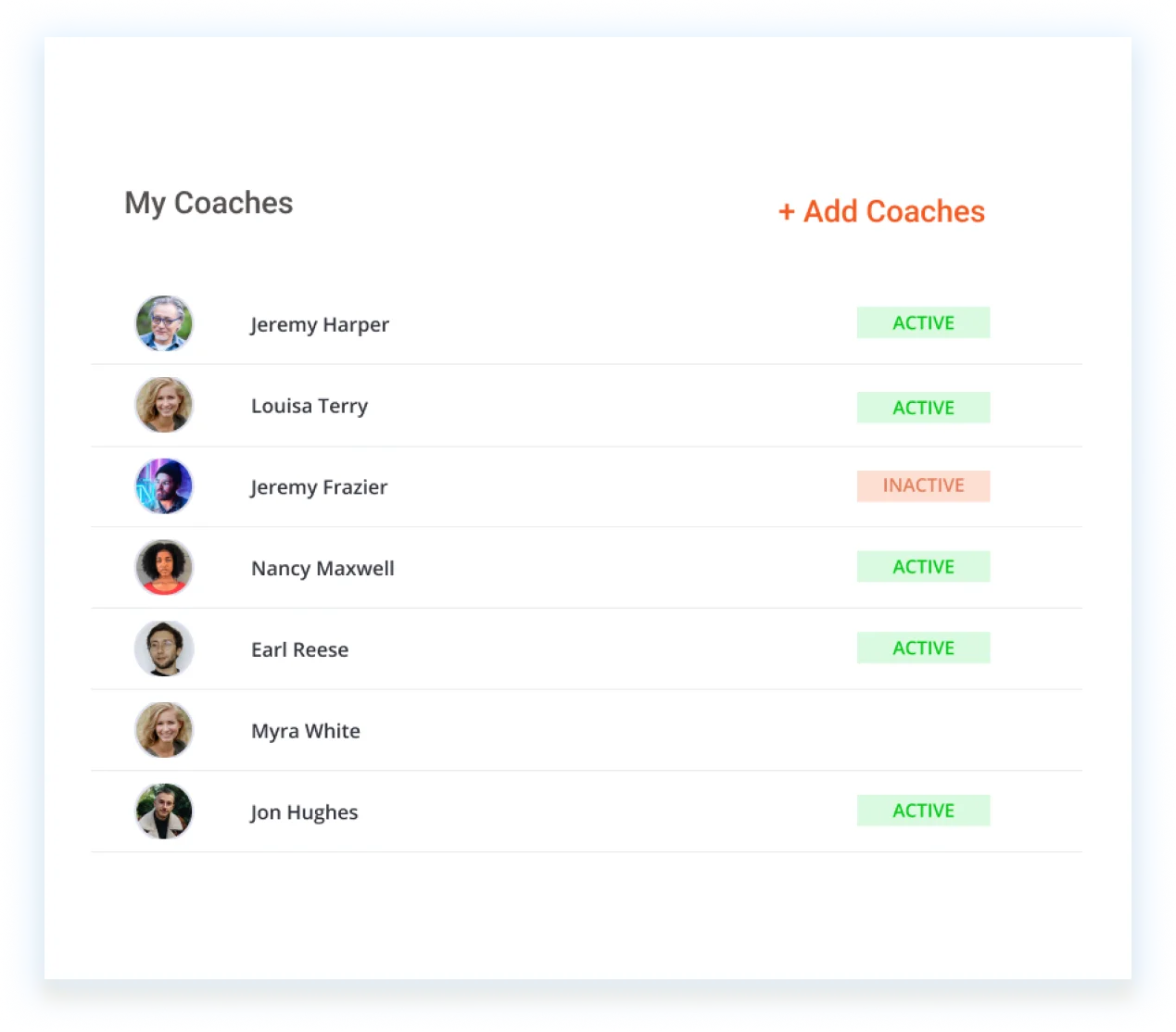Select the Myra White name text

pos(306,731)
